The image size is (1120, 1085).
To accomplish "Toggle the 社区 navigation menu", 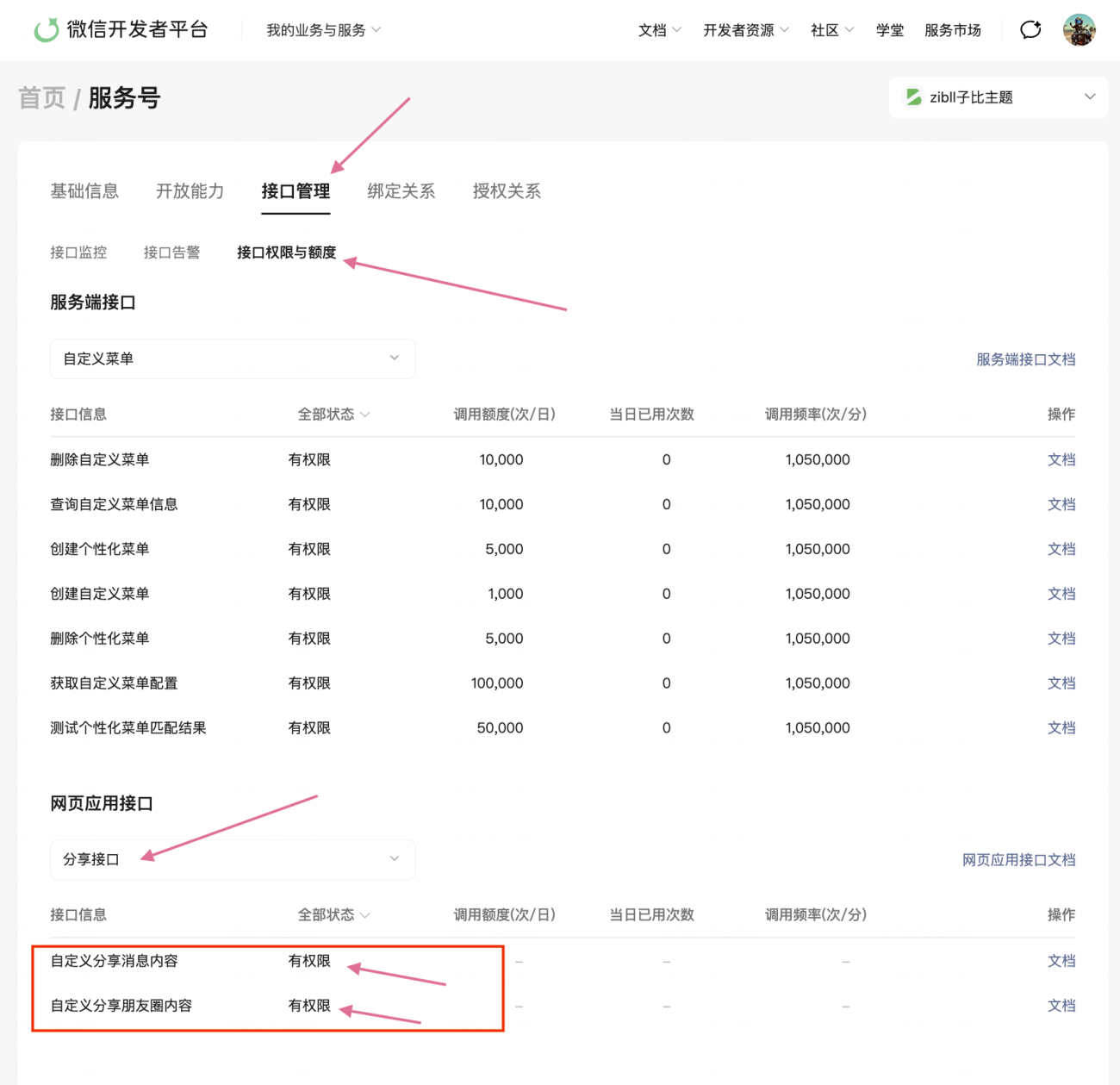I will click(x=831, y=29).
